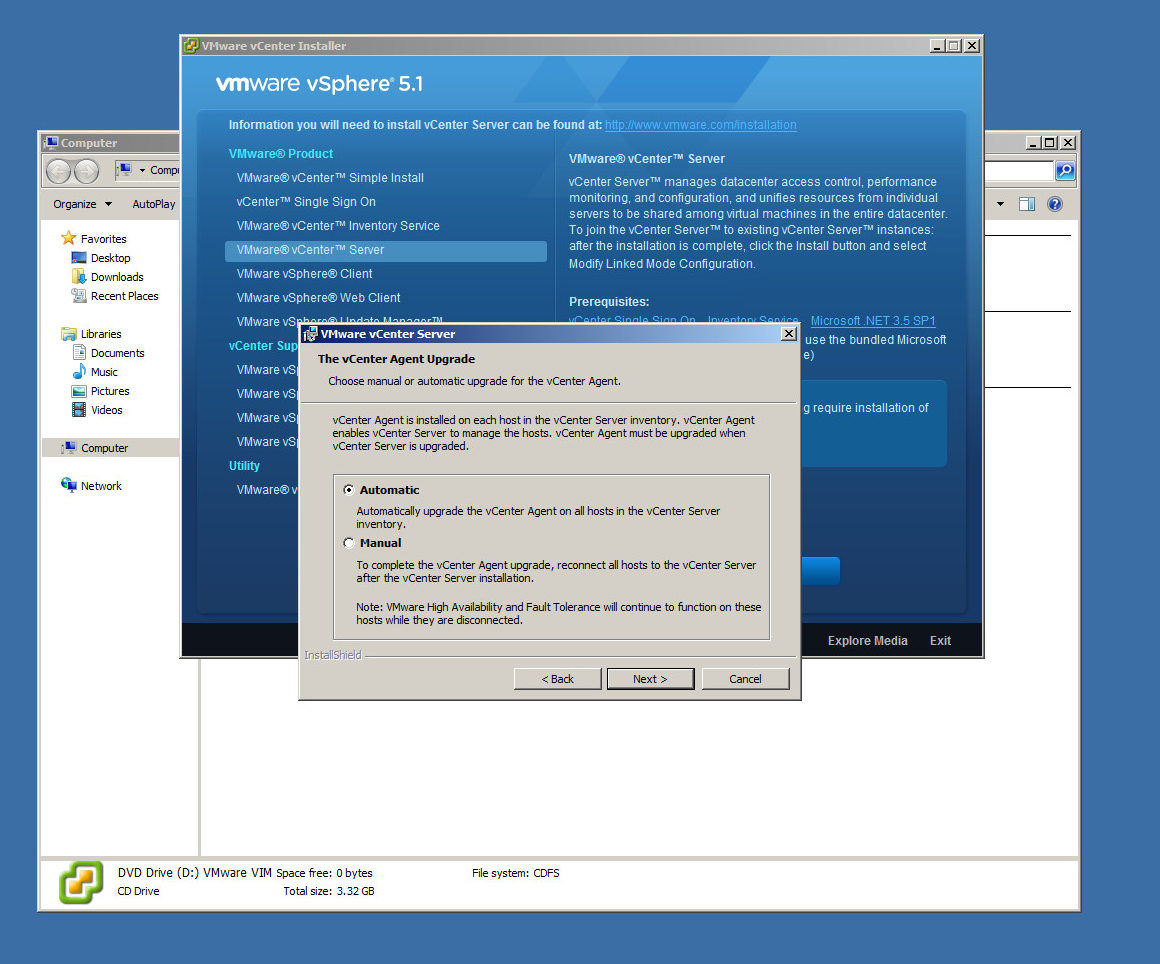This screenshot has width=1160, height=964.
Task: Cancel the vCenter Agent Upgrade dialog
Action: coord(745,679)
